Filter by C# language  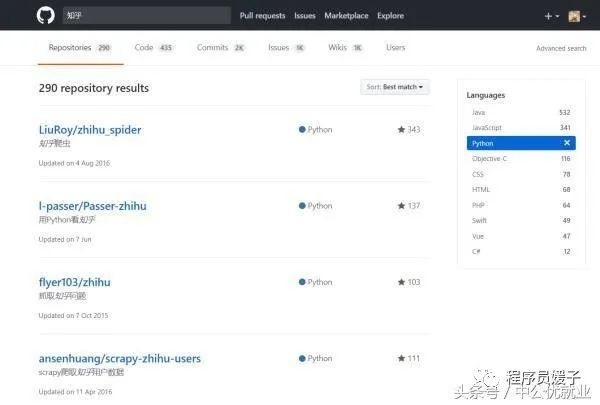tap(521, 251)
